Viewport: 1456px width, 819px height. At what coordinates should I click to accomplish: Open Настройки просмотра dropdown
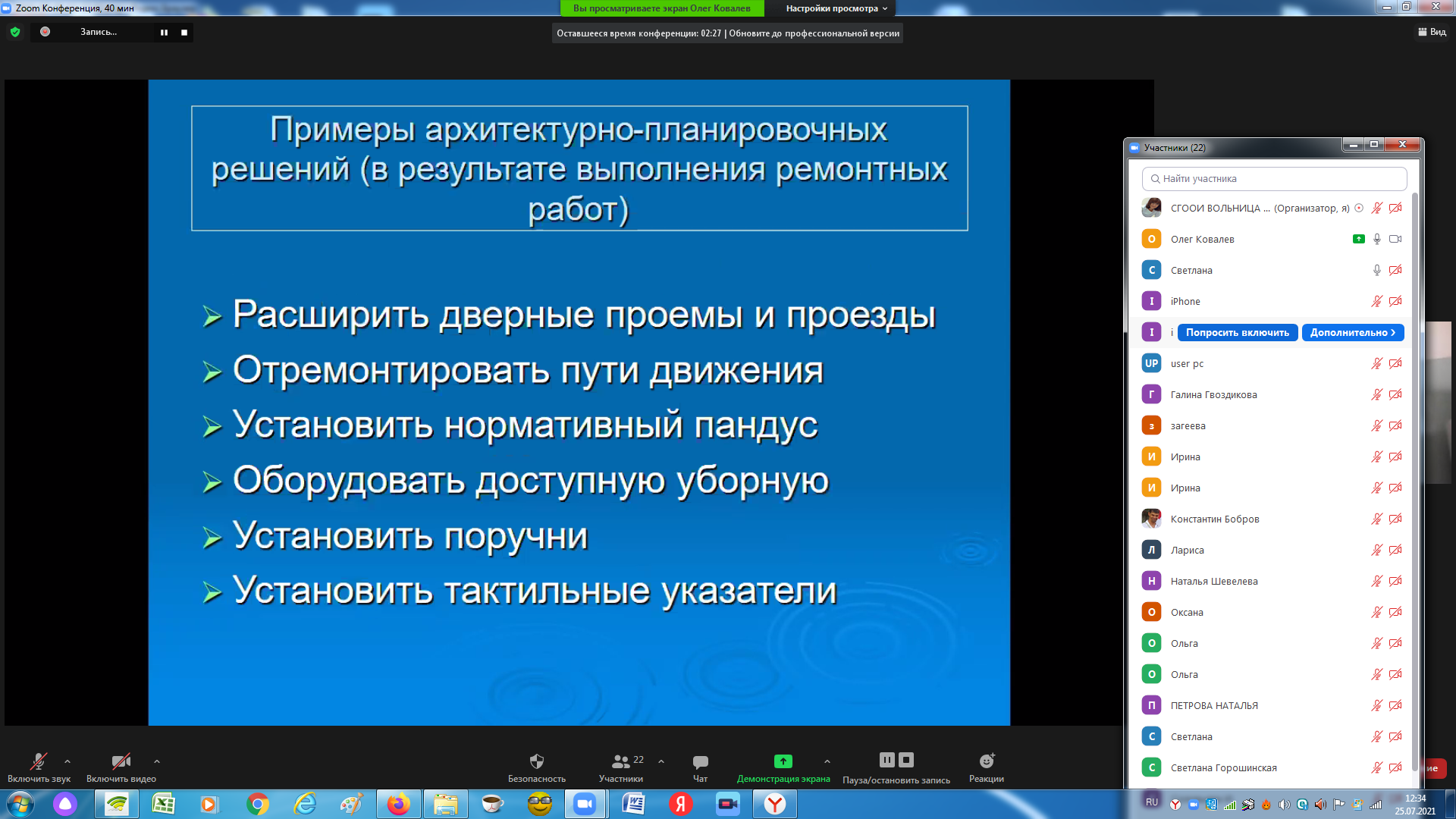tap(836, 8)
